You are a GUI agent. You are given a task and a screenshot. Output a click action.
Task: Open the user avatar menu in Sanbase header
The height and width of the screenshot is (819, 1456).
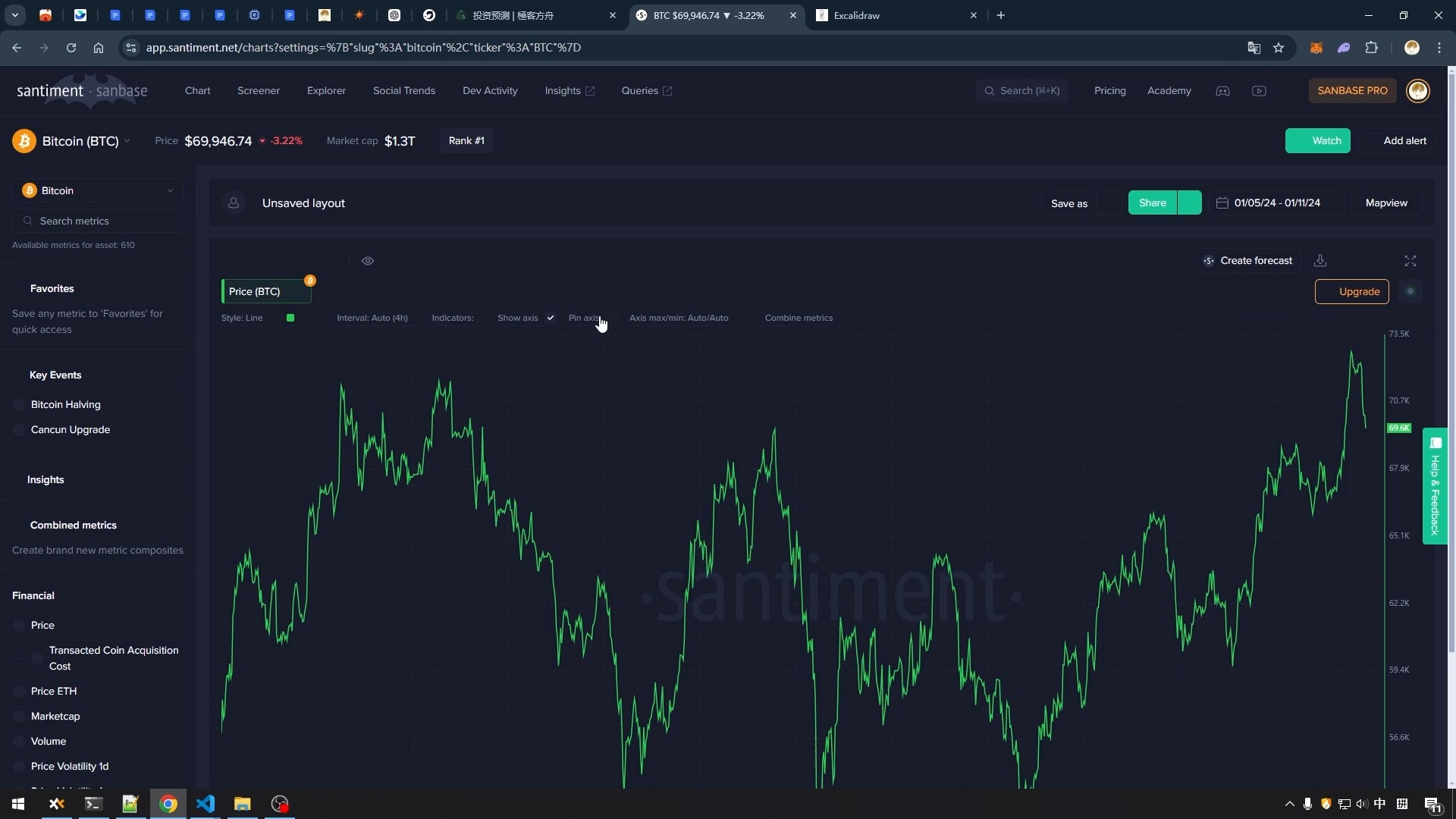tap(1417, 91)
